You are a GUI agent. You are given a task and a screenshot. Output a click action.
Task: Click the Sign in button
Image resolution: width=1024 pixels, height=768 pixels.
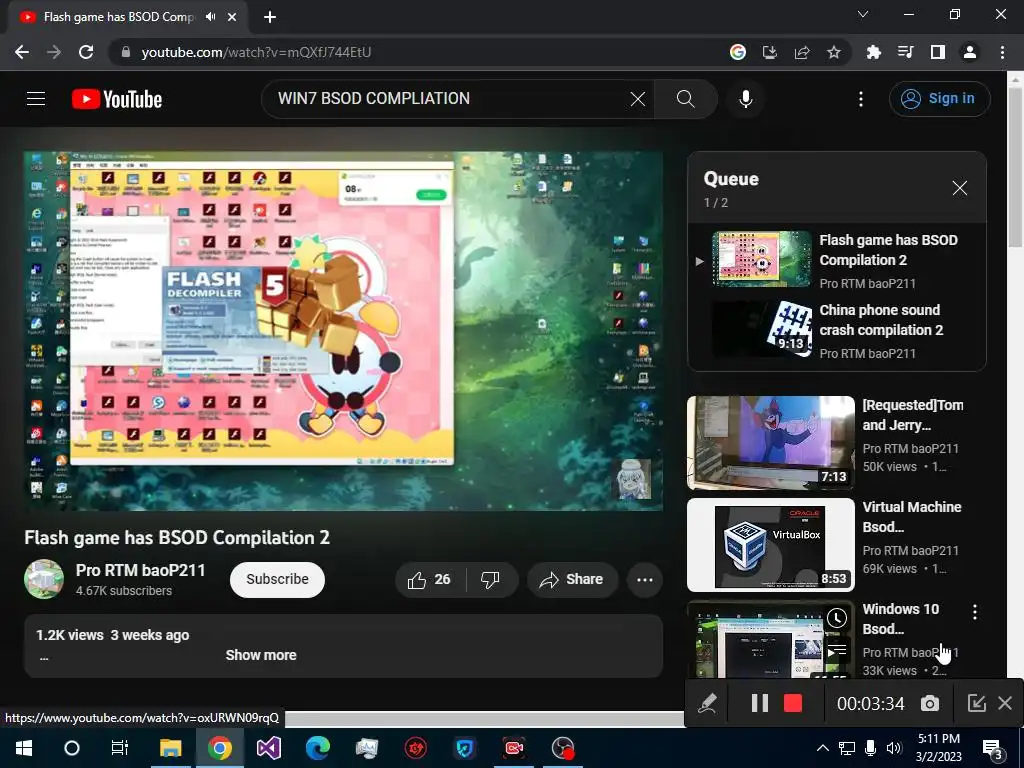click(x=939, y=99)
